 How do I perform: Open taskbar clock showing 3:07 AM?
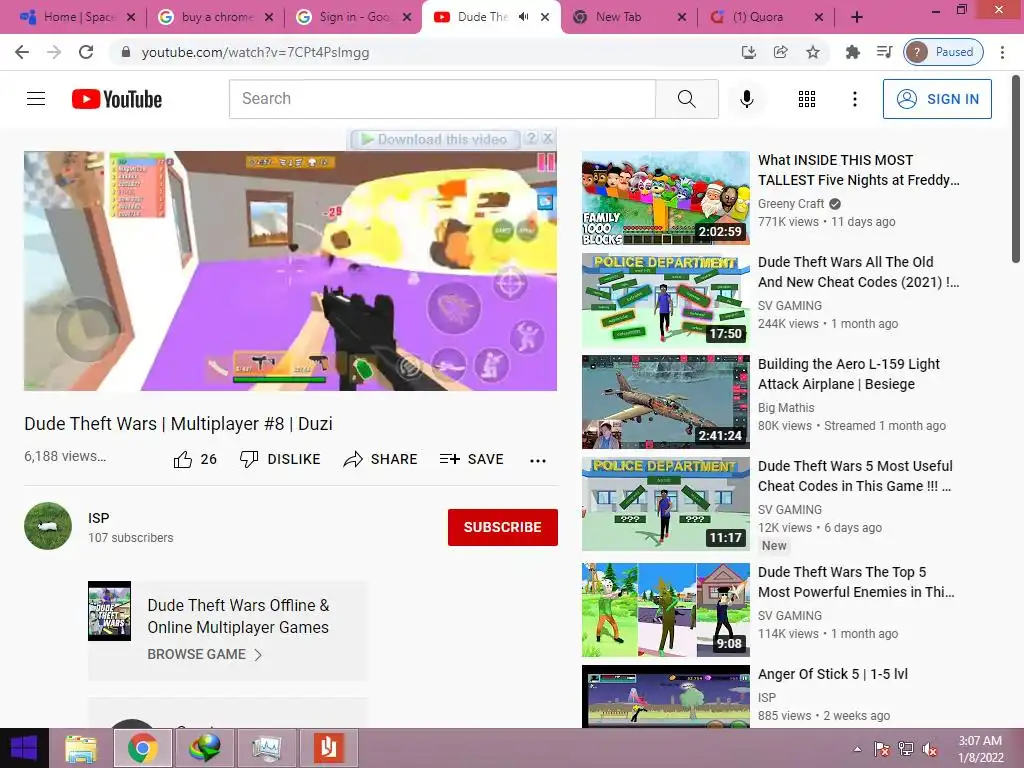[980, 749]
